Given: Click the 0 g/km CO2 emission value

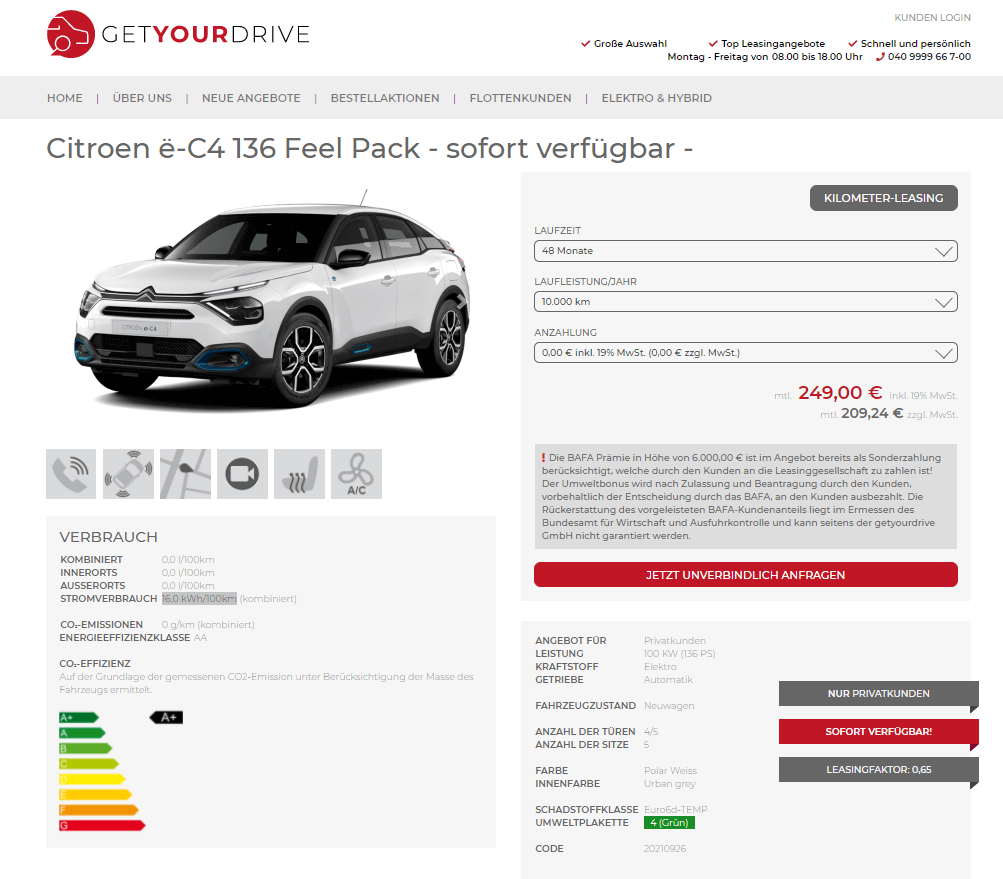Looking at the screenshot, I should (208, 624).
